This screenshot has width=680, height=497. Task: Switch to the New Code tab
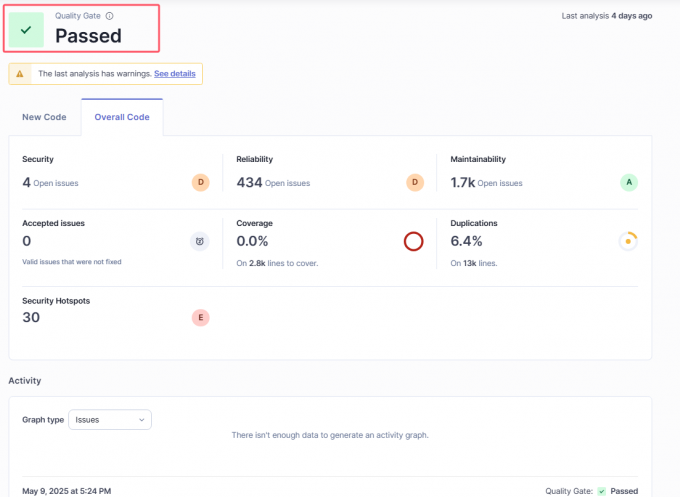[44, 117]
